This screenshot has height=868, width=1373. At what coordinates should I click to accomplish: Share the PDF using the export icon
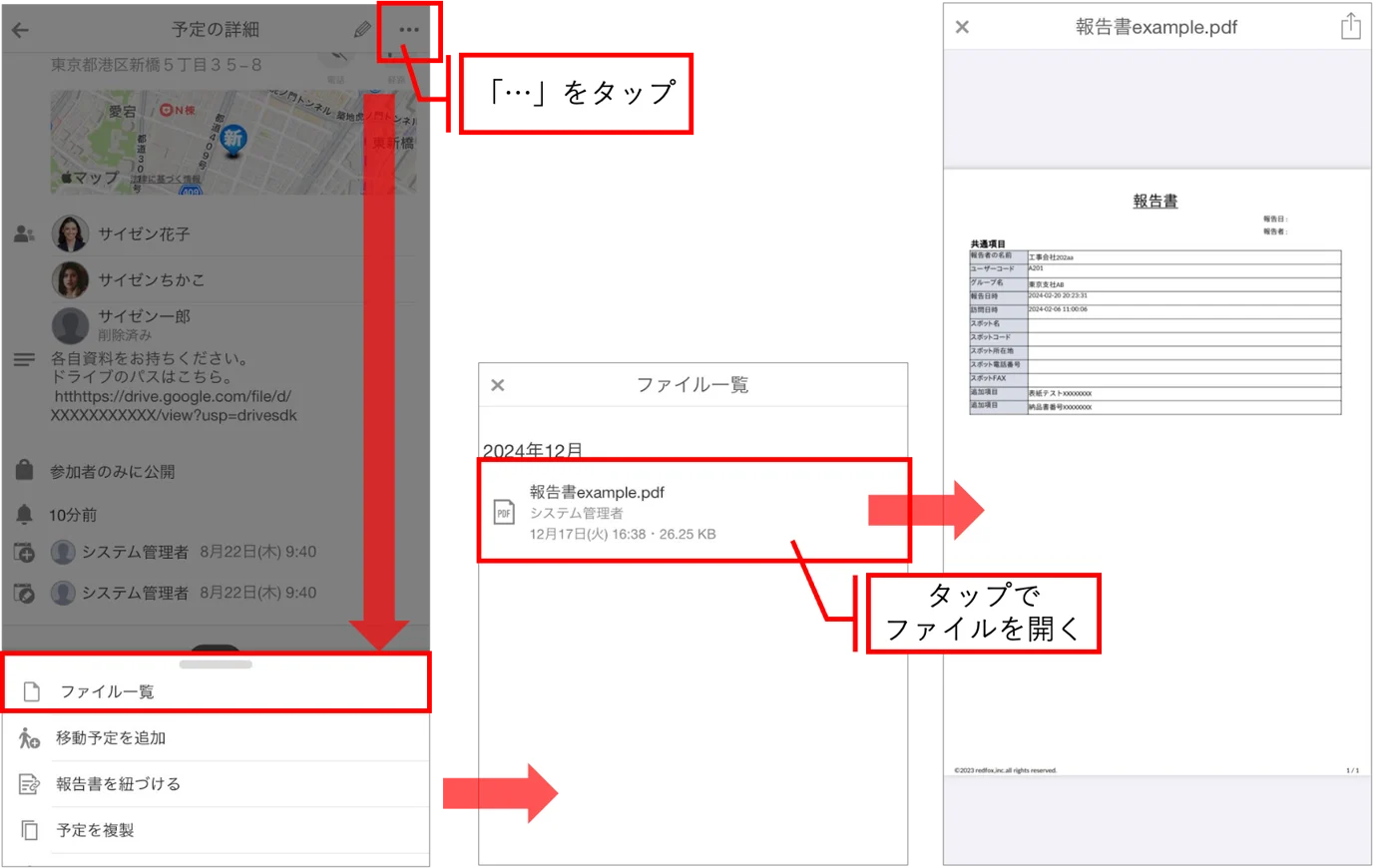click(x=1350, y=26)
